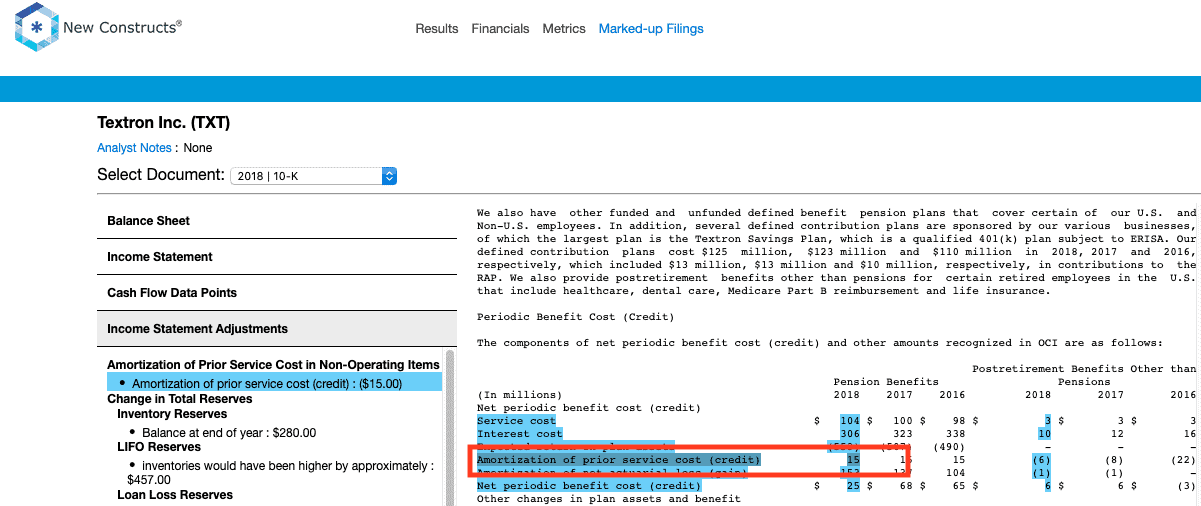The width and height of the screenshot is (1201, 506).
Task: Click the LIFO Reserves heading
Action: point(159,447)
